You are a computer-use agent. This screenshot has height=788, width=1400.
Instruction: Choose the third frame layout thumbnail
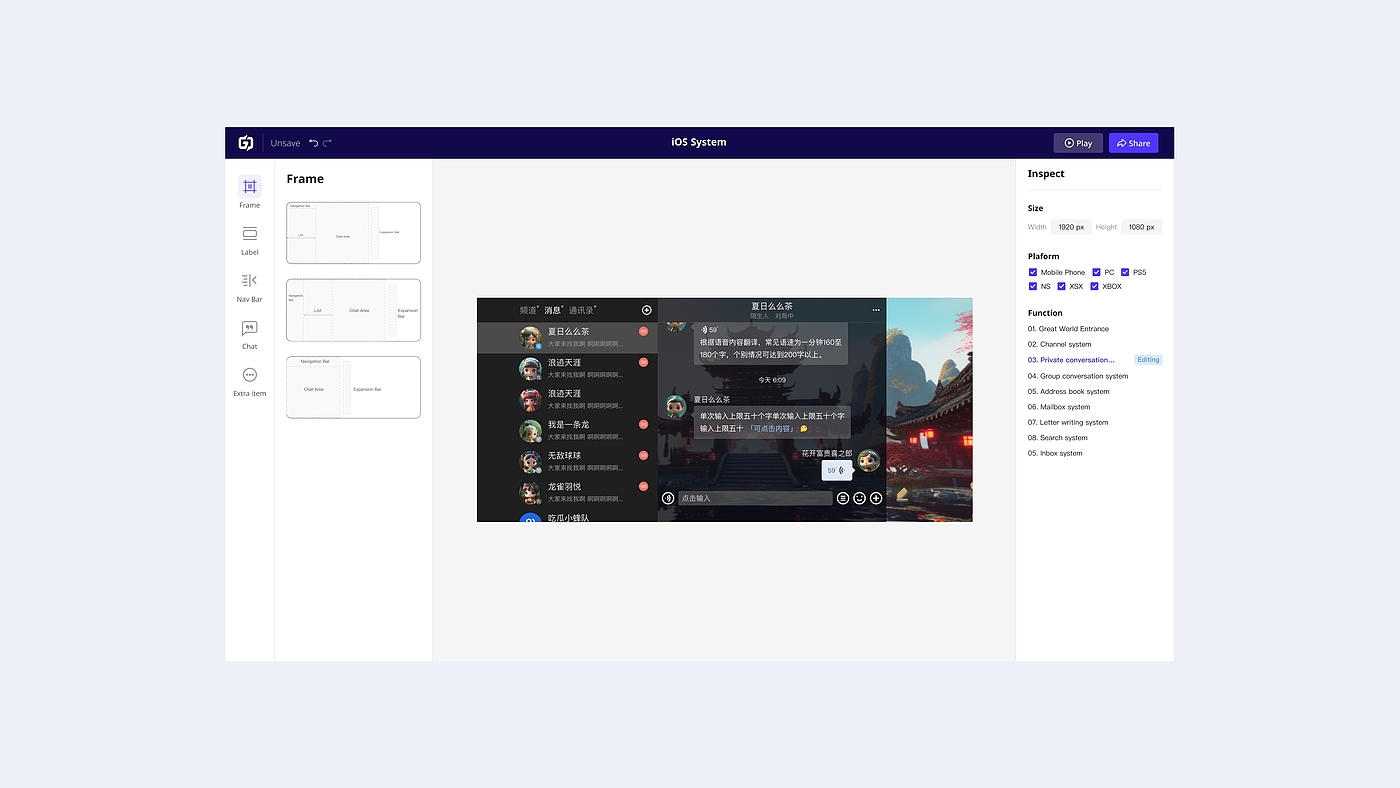coord(353,387)
